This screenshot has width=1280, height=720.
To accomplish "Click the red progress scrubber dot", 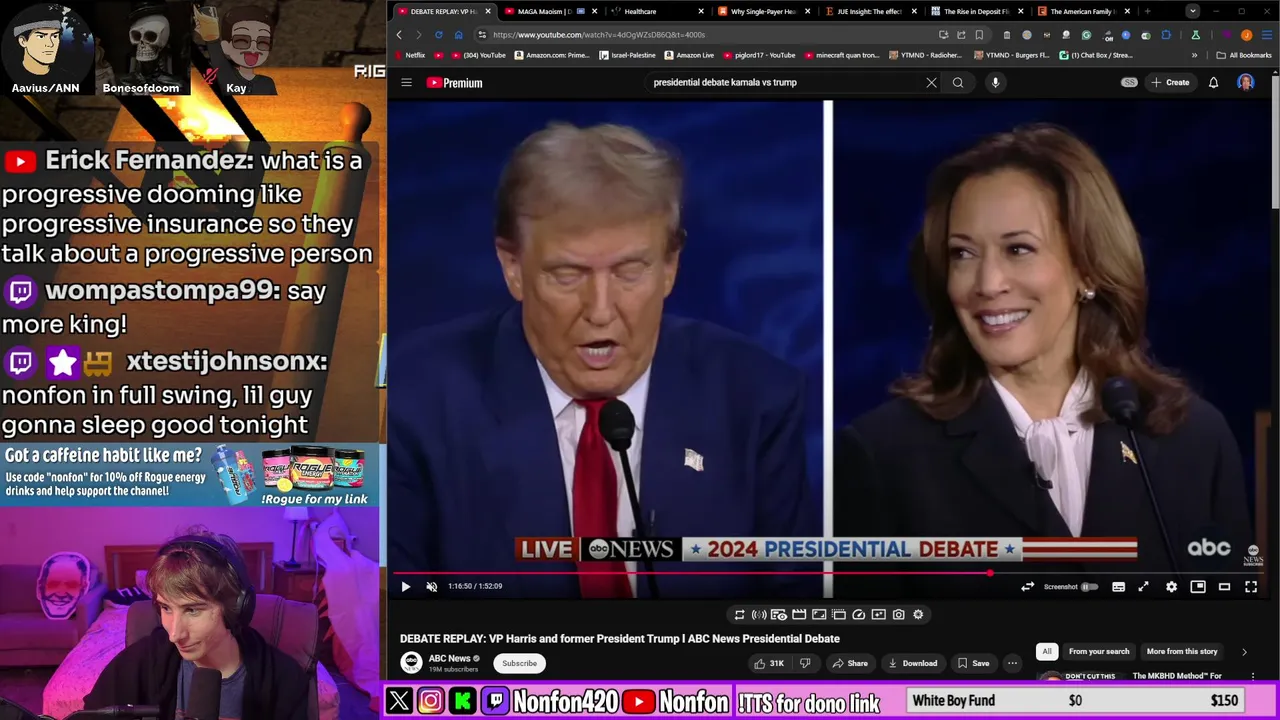I will point(990,573).
